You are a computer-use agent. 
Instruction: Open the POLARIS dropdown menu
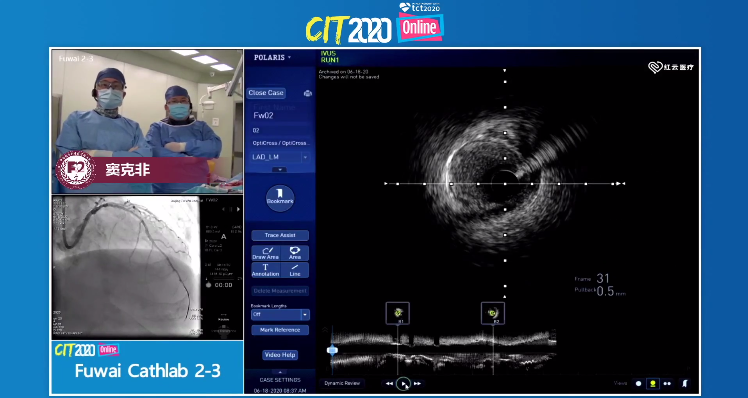pyautogui.click(x=272, y=57)
